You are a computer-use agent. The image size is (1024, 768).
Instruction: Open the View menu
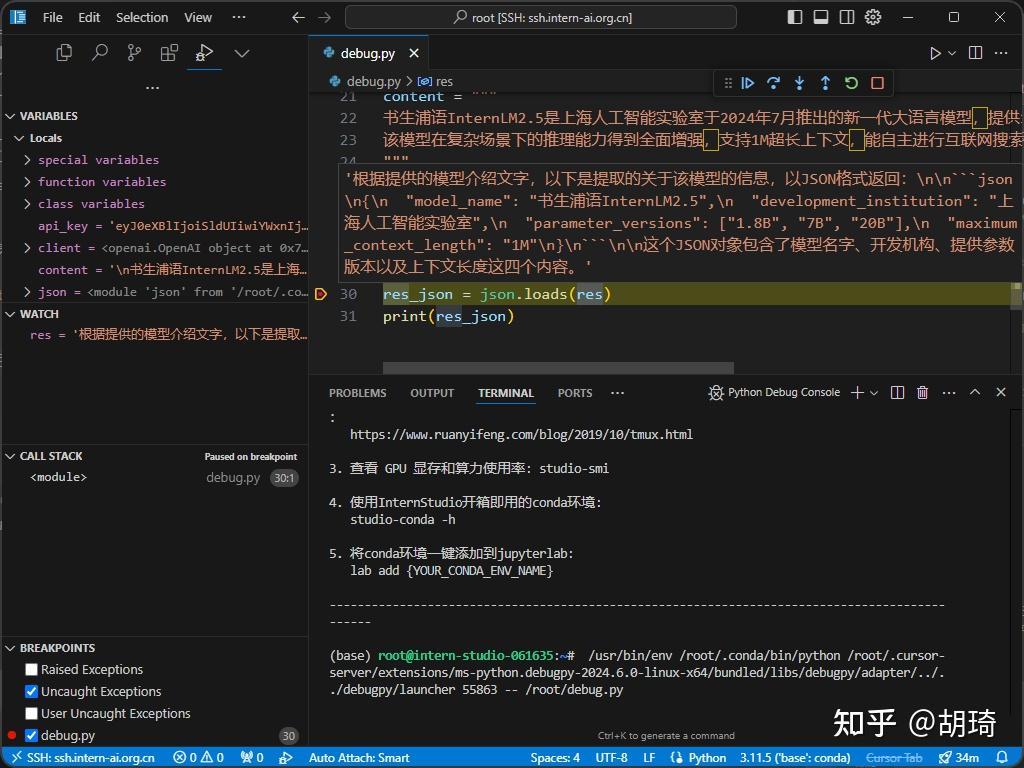pyautogui.click(x=198, y=18)
